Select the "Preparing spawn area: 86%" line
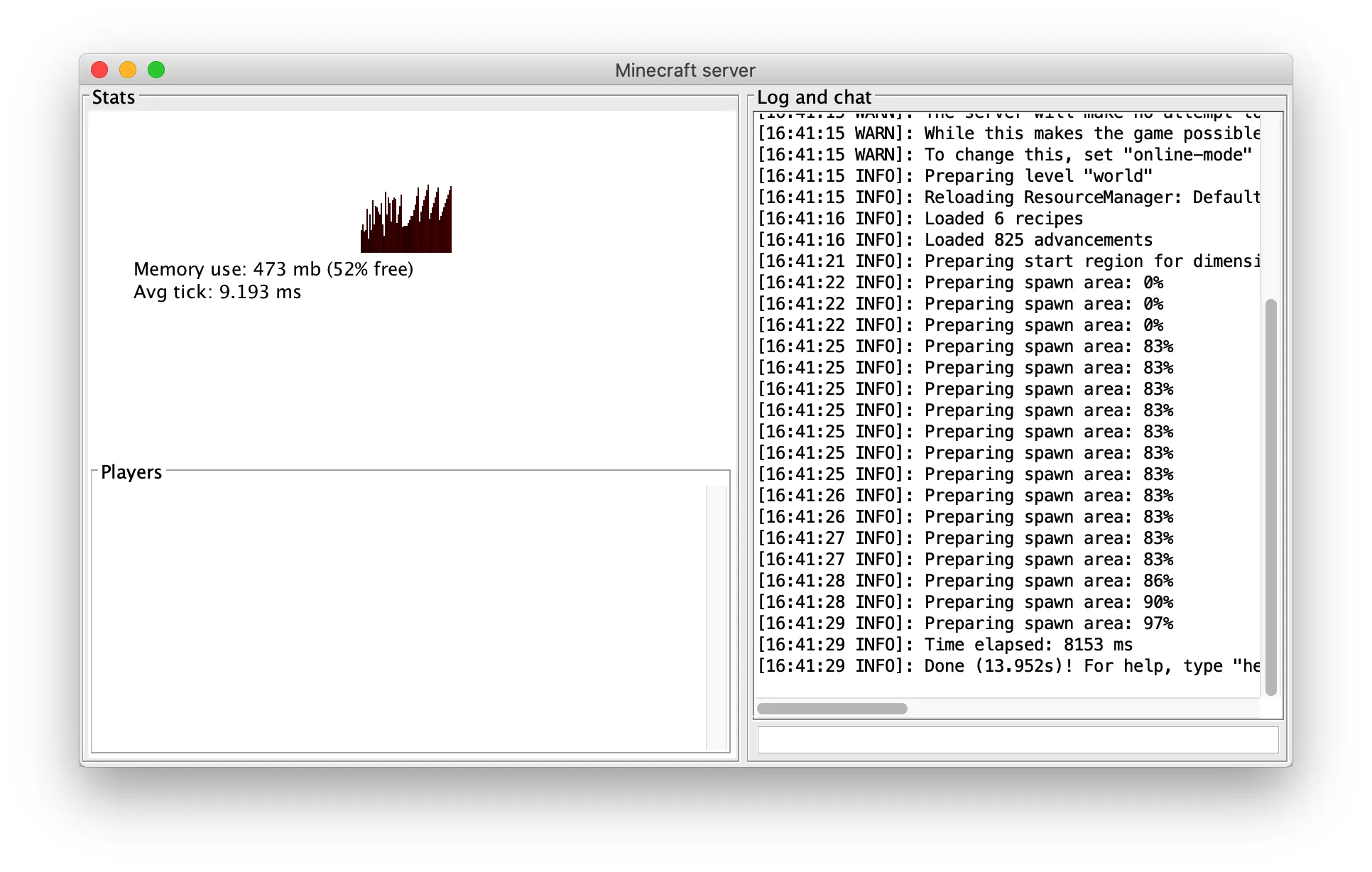The image size is (1372, 872). [x=966, y=581]
